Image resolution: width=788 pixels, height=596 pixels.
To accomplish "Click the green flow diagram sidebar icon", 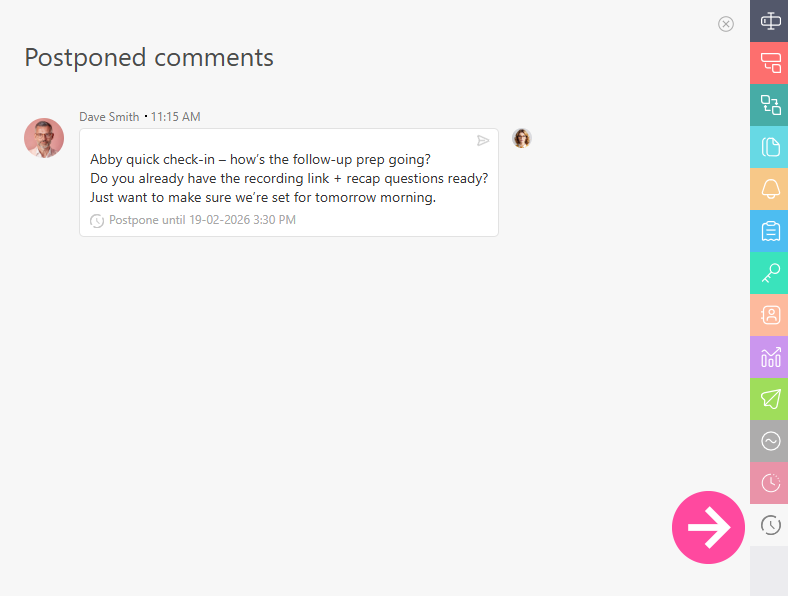I will click(x=770, y=105).
